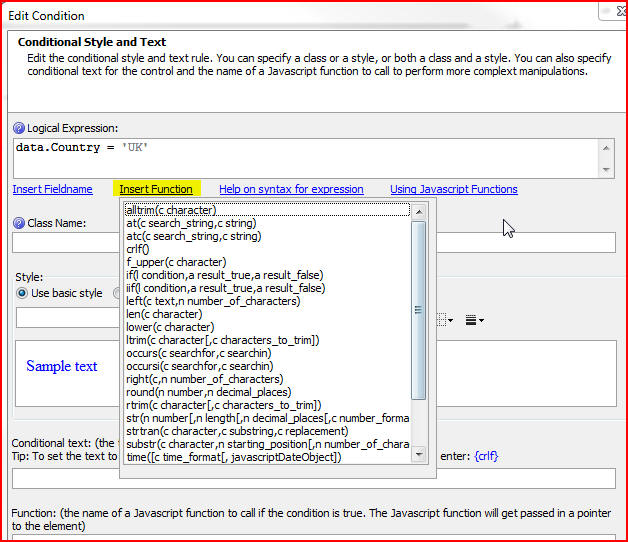This screenshot has height=542, width=628.
Task: Click into the Logical Expression text box
Action: 306,158
